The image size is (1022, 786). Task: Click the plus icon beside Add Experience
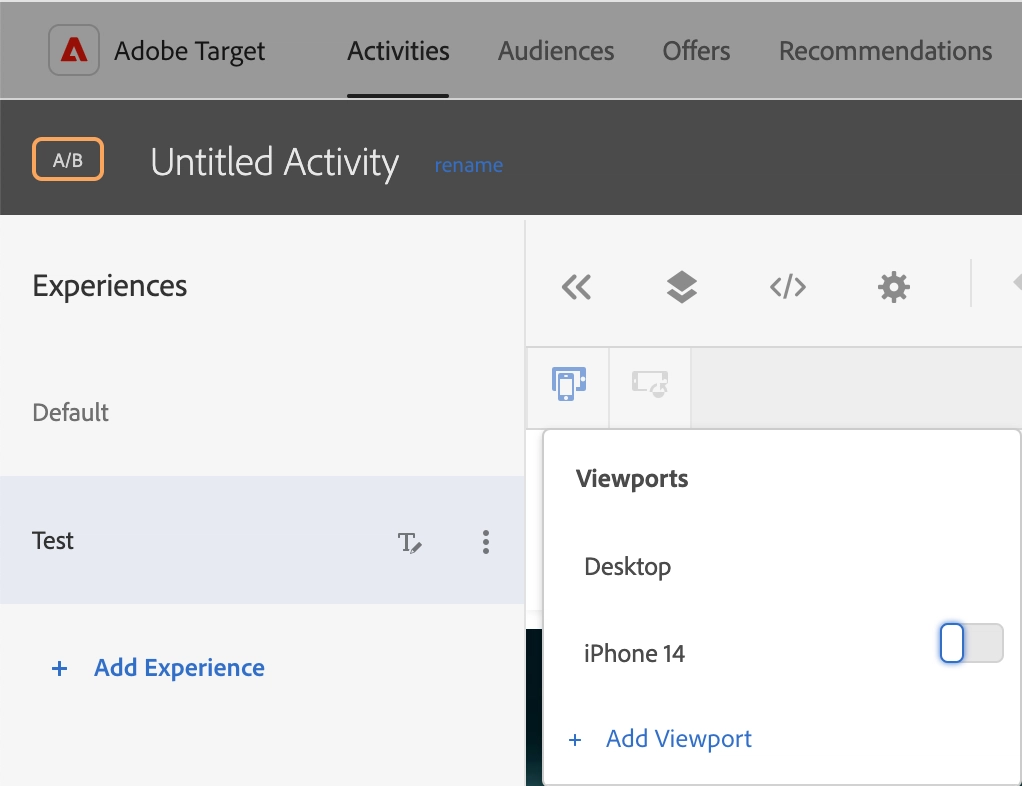click(x=59, y=668)
